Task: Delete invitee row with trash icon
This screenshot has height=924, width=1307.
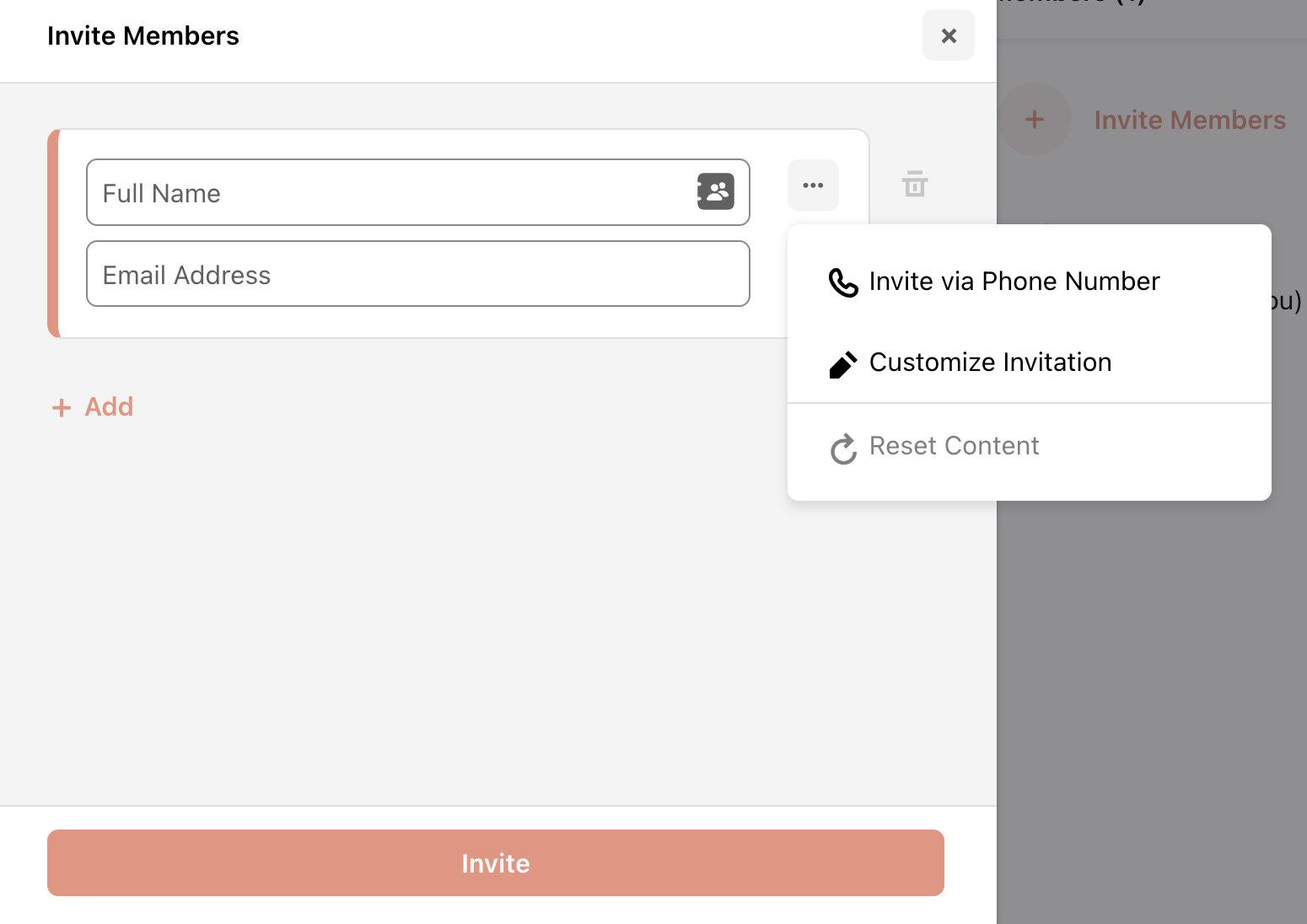Action: coord(915,184)
